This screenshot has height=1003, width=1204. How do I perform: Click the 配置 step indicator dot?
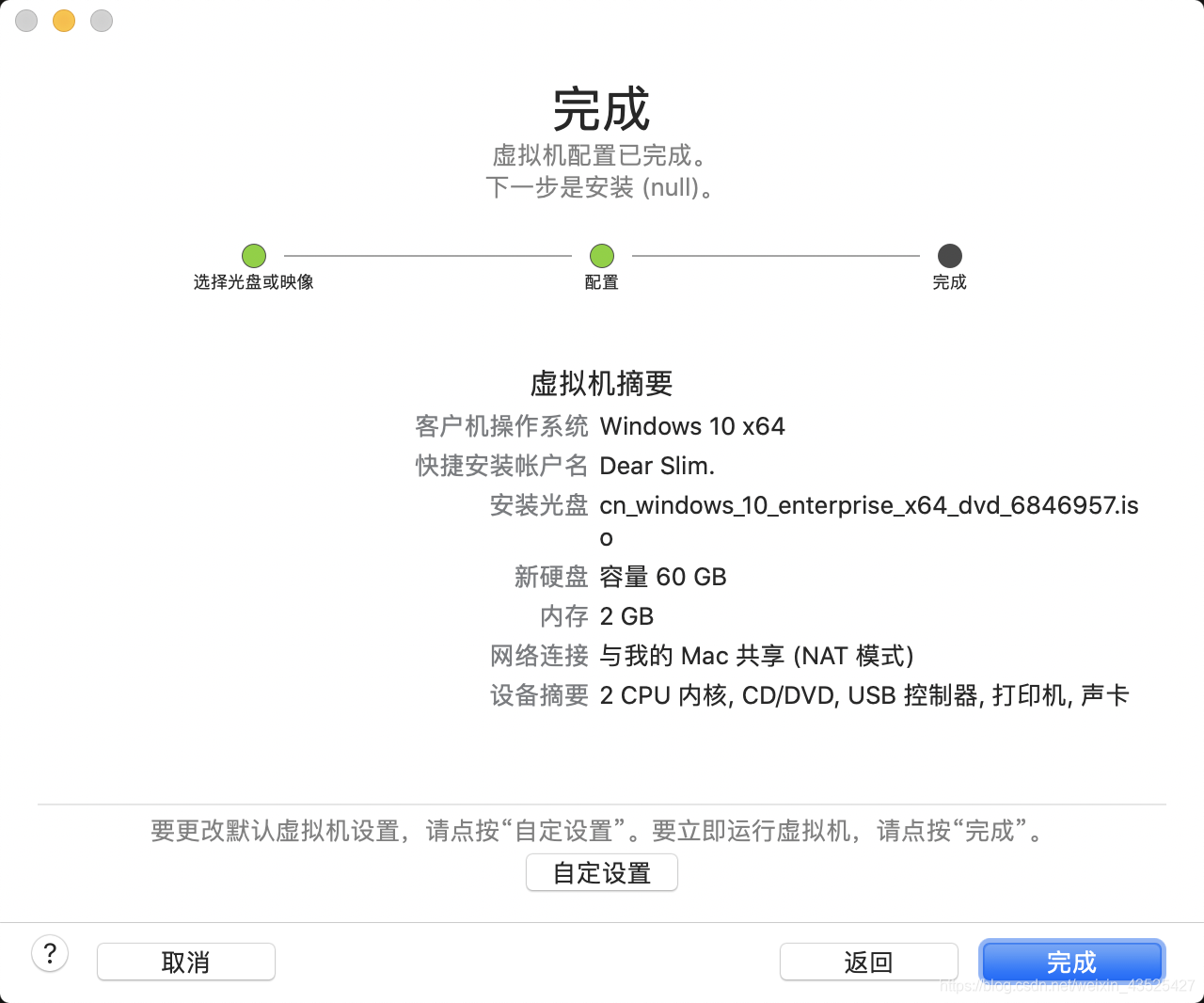coord(602,255)
